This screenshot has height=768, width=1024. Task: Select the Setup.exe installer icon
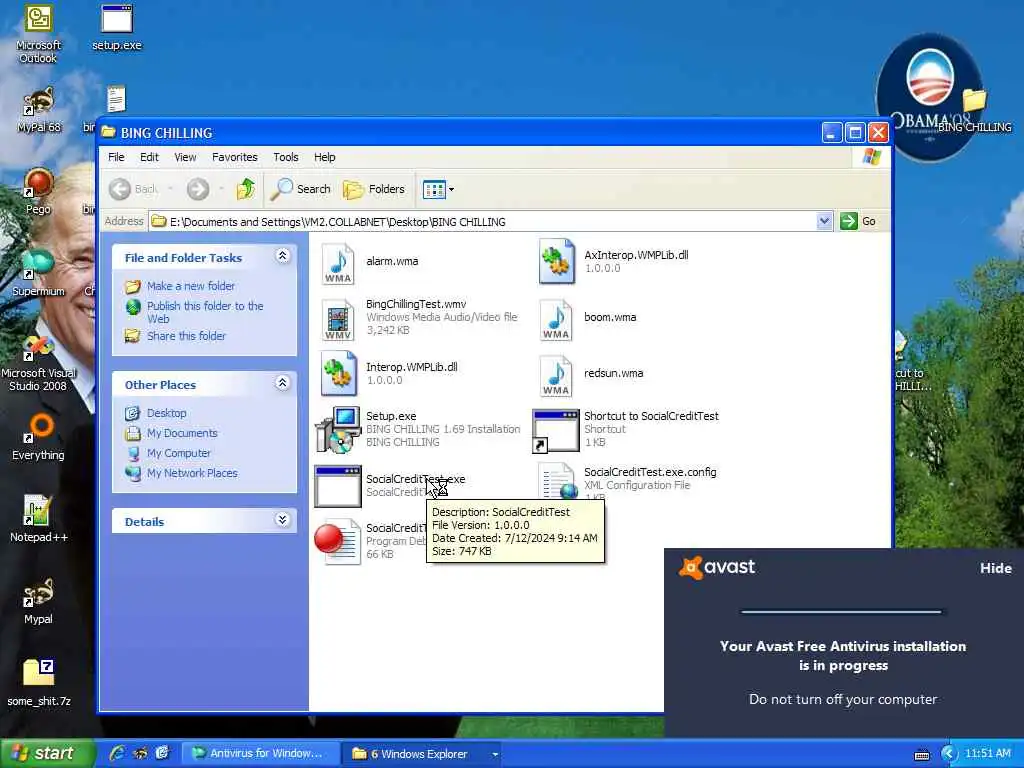(338, 429)
